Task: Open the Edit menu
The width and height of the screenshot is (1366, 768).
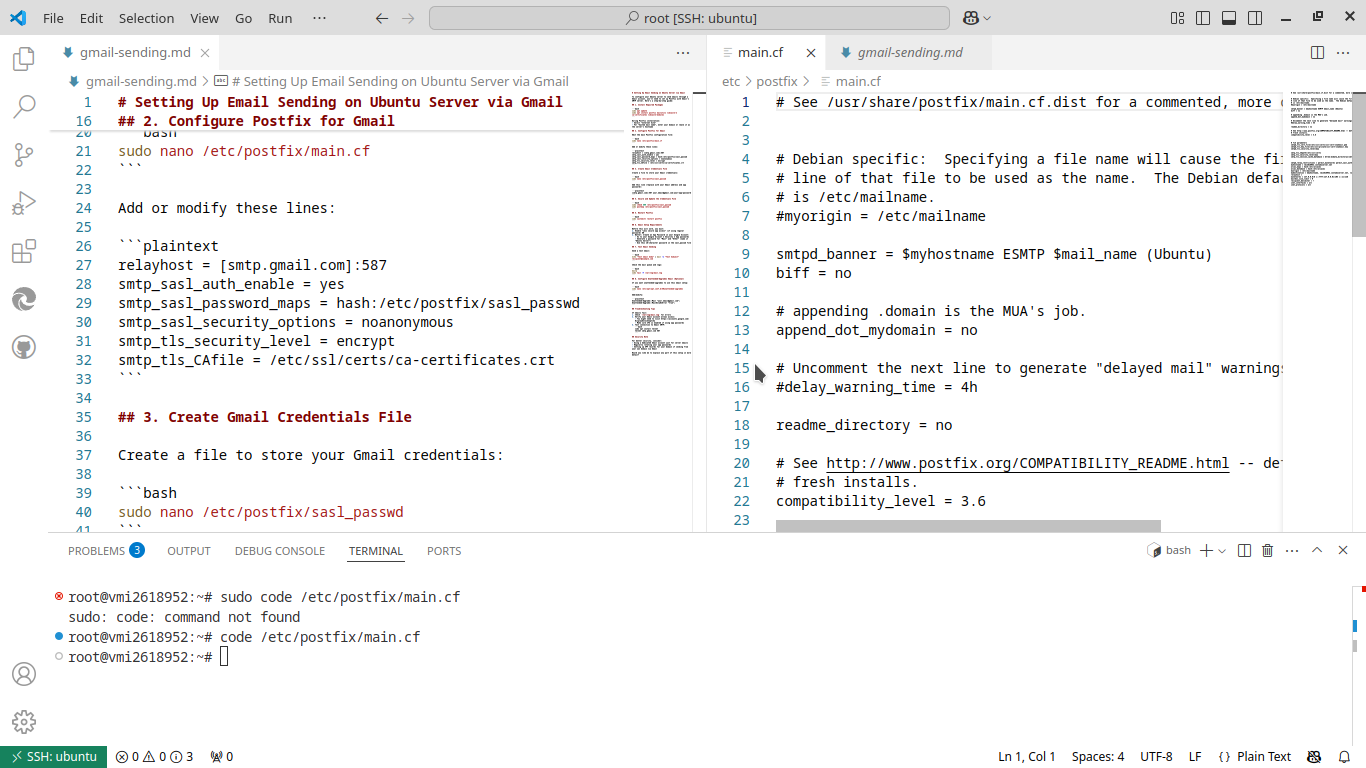Action: click(x=91, y=18)
